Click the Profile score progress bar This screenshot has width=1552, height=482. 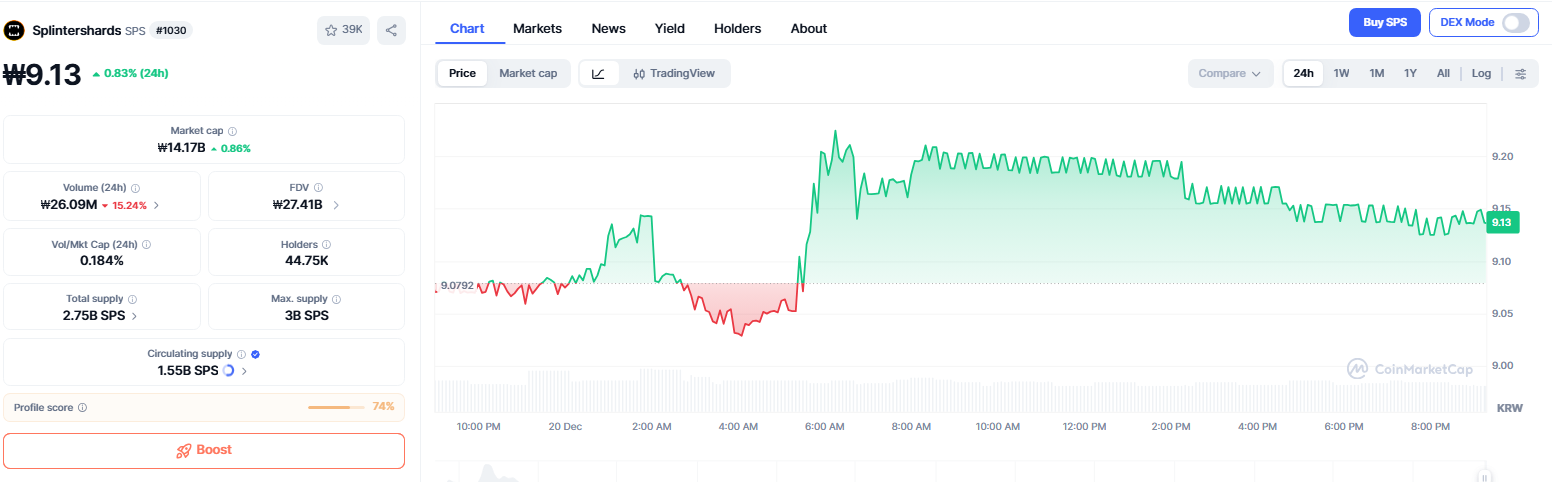click(336, 407)
